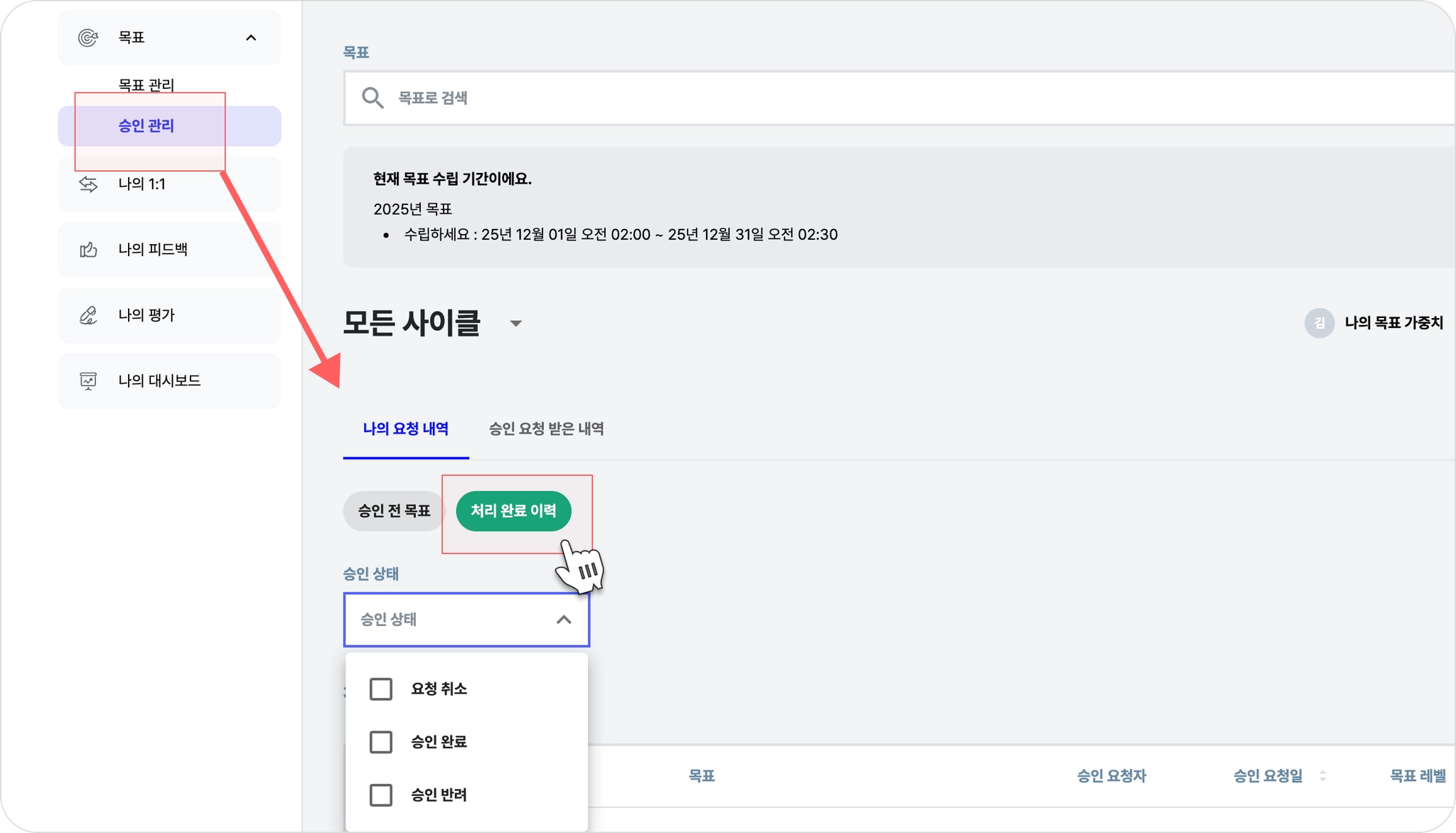Viewport: 1456px width, 833px height.
Task: Collapse the 목표 sidebar menu chevron
Action: coord(251,38)
